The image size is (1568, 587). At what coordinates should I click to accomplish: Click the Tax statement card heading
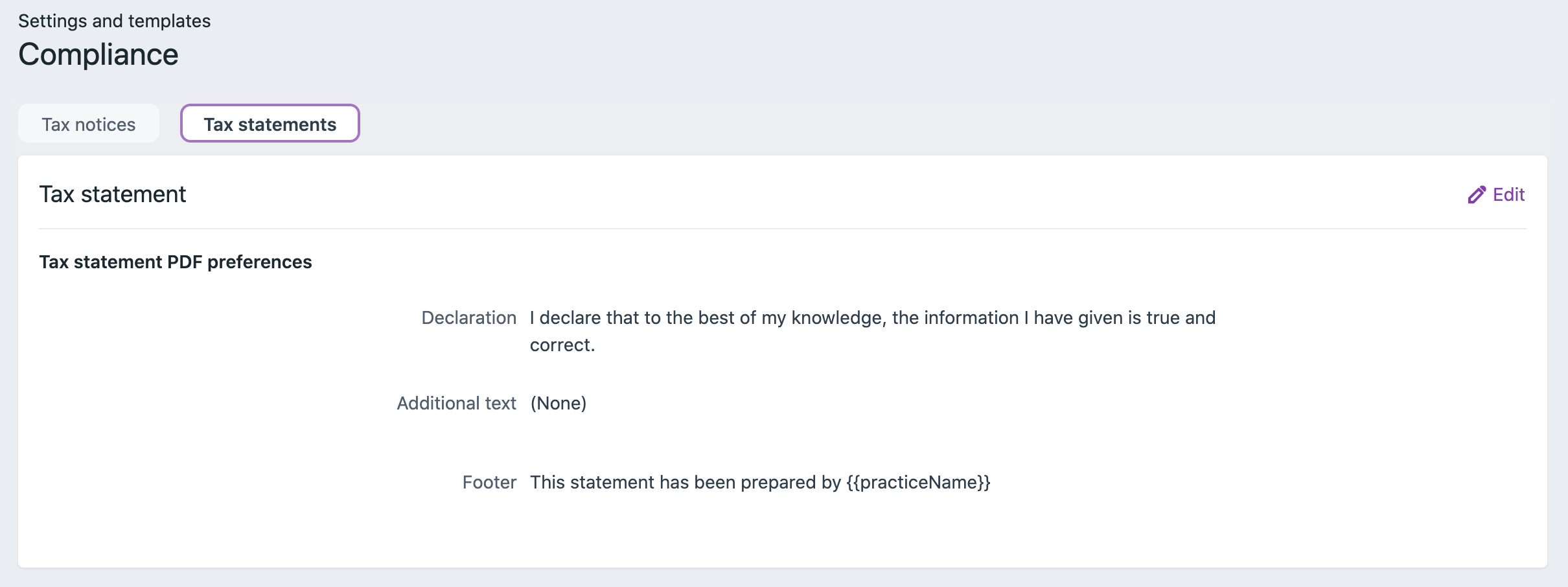[x=113, y=194]
